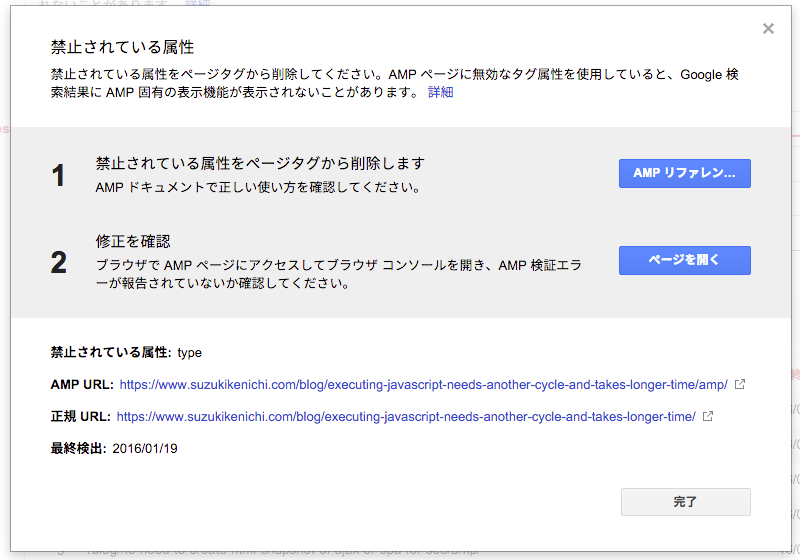Select step heading 修正を確認

pos(133,241)
